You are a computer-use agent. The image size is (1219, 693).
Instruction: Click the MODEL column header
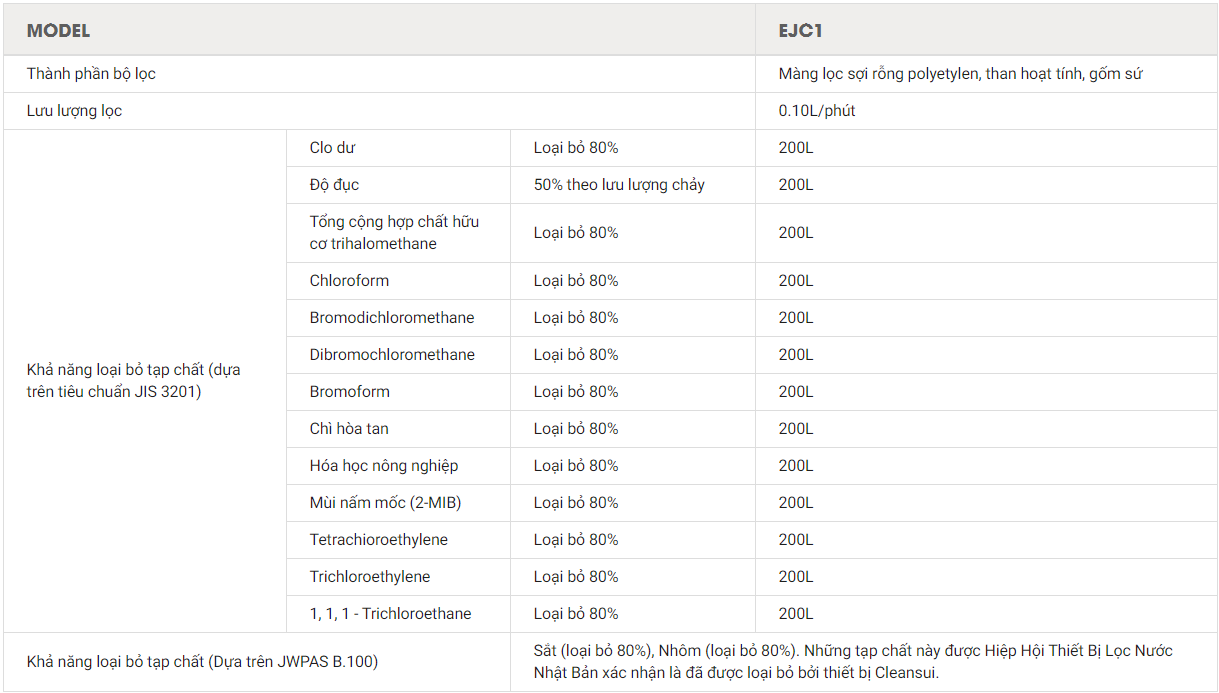point(58,31)
